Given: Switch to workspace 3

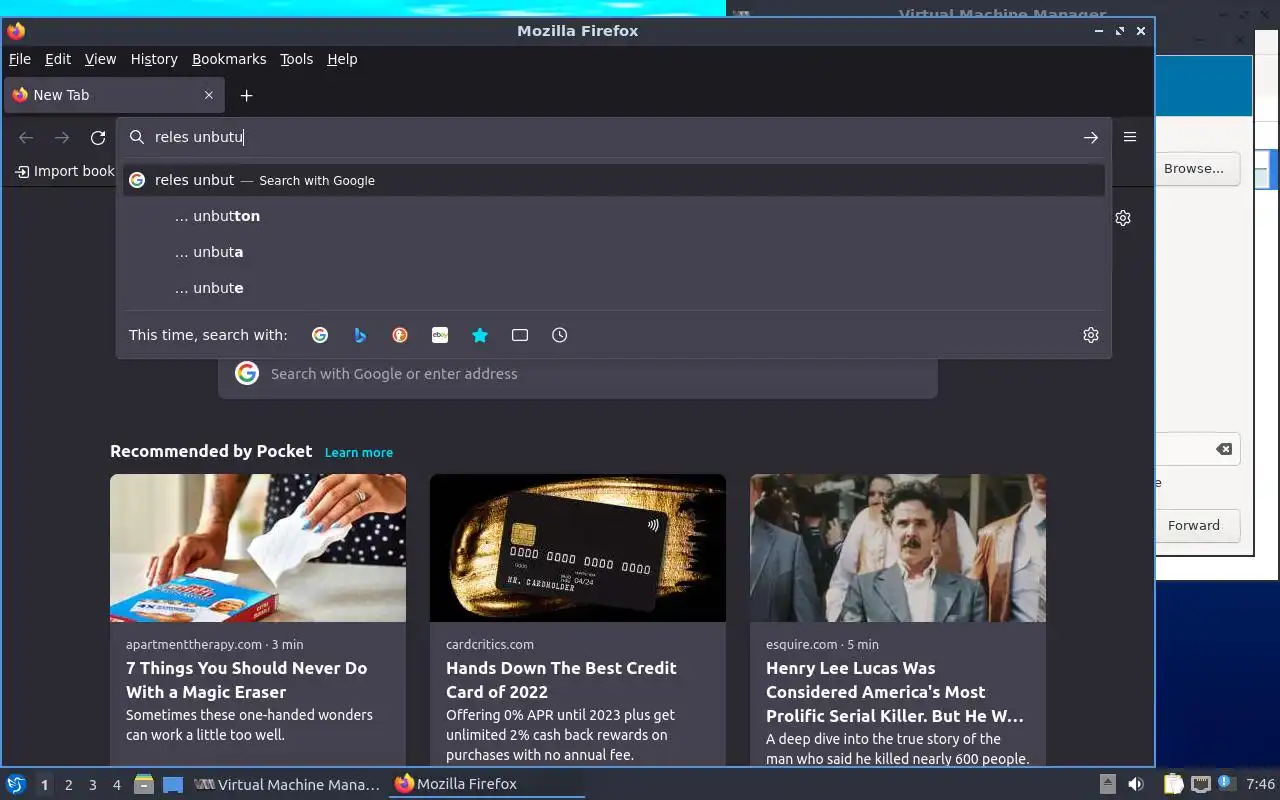Looking at the screenshot, I should (x=92, y=785).
